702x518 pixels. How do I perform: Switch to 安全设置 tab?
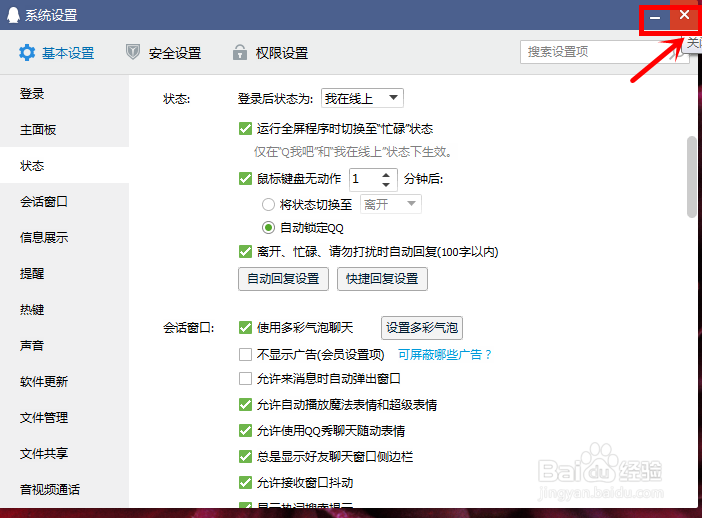(x=163, y=53)
